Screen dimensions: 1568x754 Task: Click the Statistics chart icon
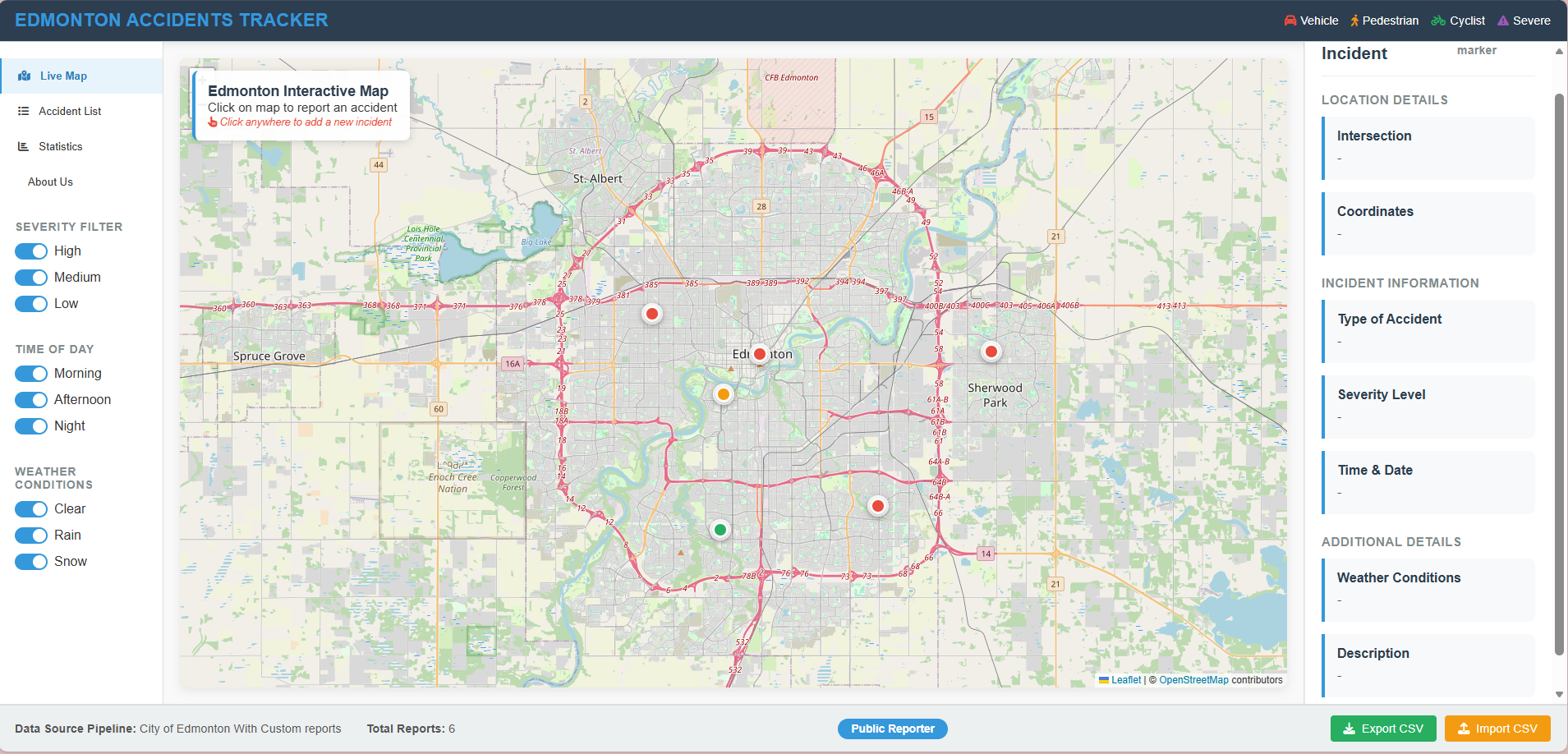pos(24,146)
